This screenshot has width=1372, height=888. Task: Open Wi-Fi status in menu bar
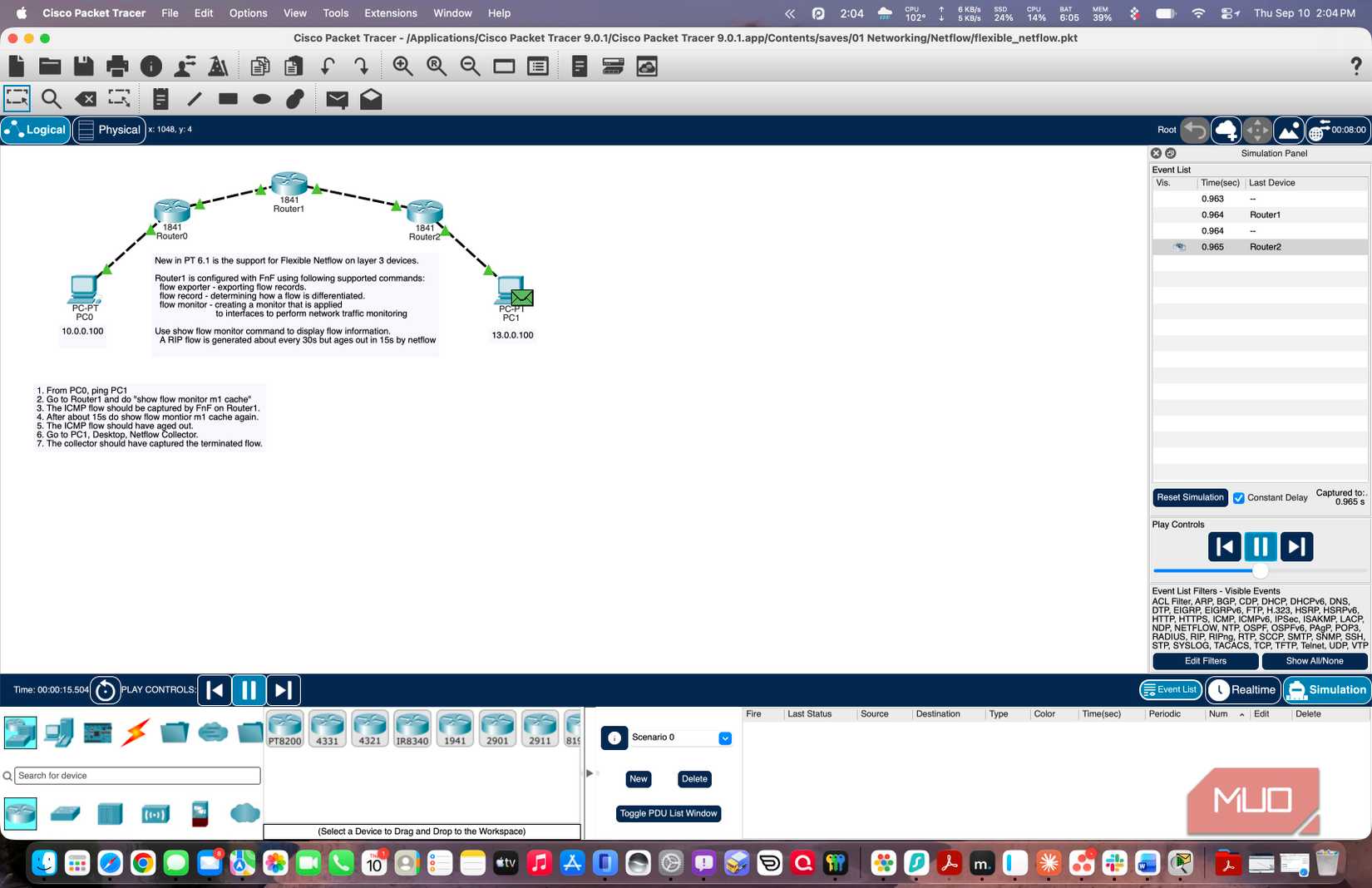[1198, 13]
